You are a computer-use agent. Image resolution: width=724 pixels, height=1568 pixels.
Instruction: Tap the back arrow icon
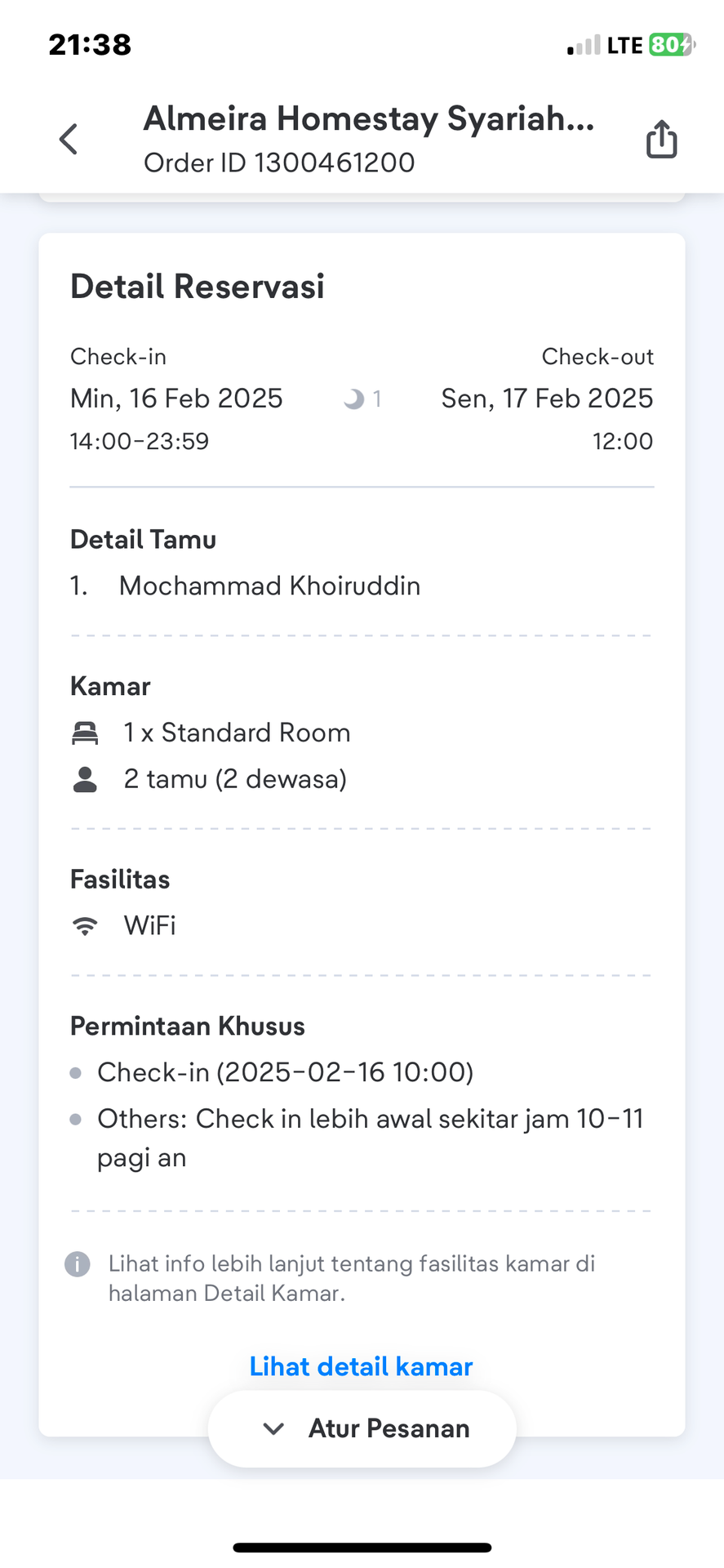tap(69, 139)
